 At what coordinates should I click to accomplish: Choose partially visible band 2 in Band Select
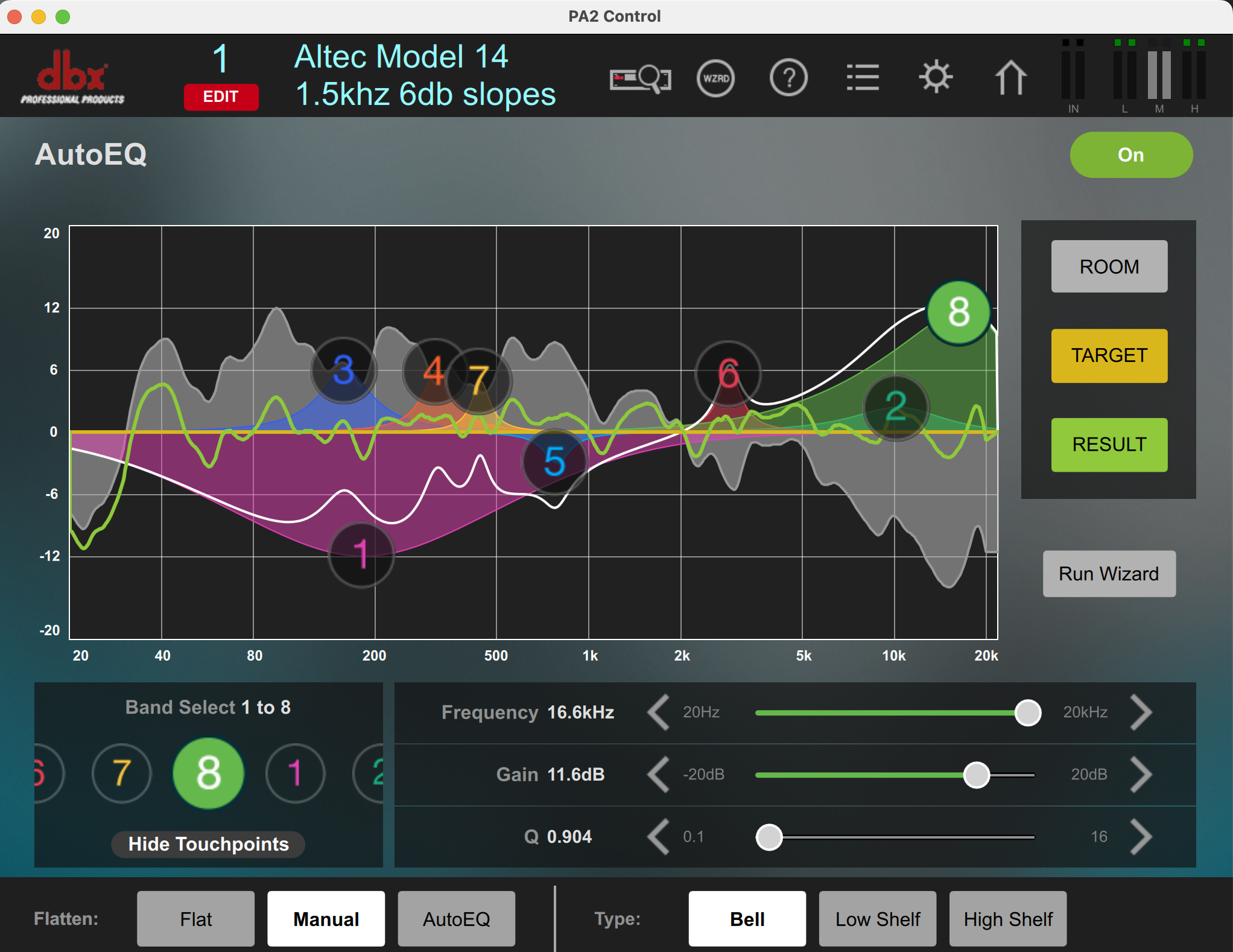coord(369,773)
